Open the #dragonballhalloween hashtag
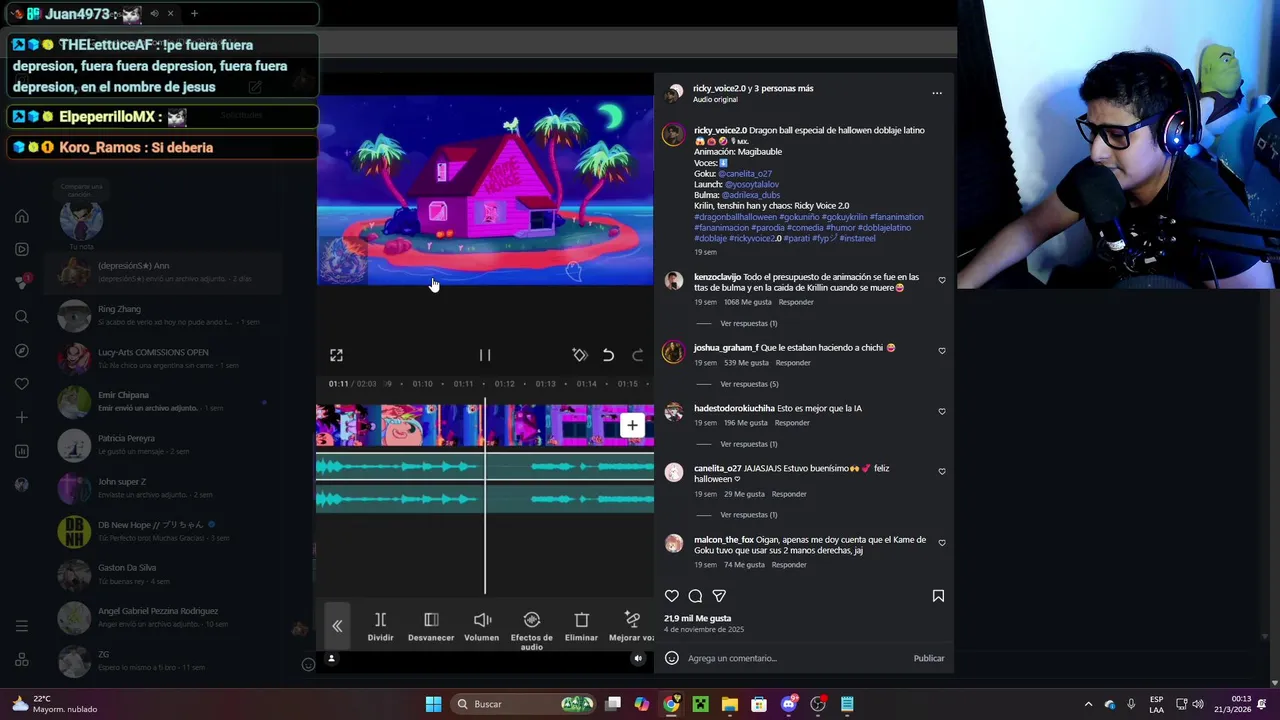The image size is (1280, 720). [735, 217]
